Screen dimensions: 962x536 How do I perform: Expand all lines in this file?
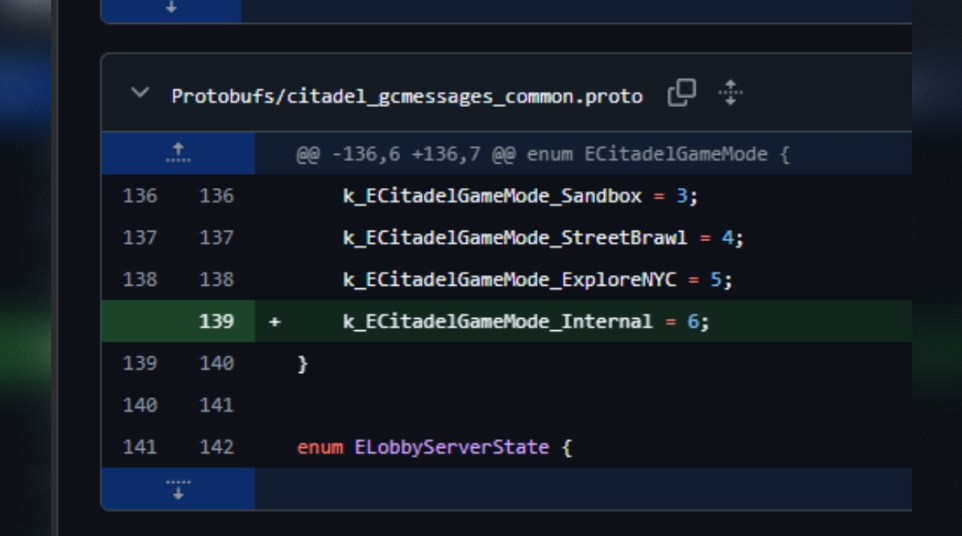point(730,93)
